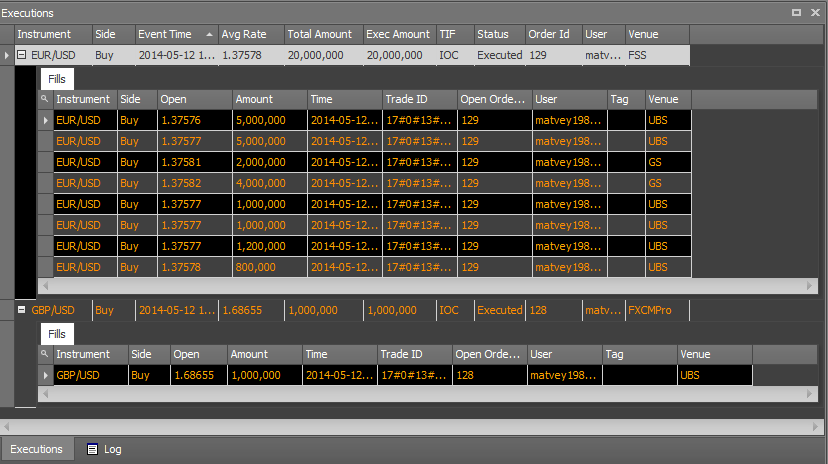This screenshot has height=464, width=828.
Task: Click the 1.68655 open rate in GBP/USD fill
Action: 199,375
